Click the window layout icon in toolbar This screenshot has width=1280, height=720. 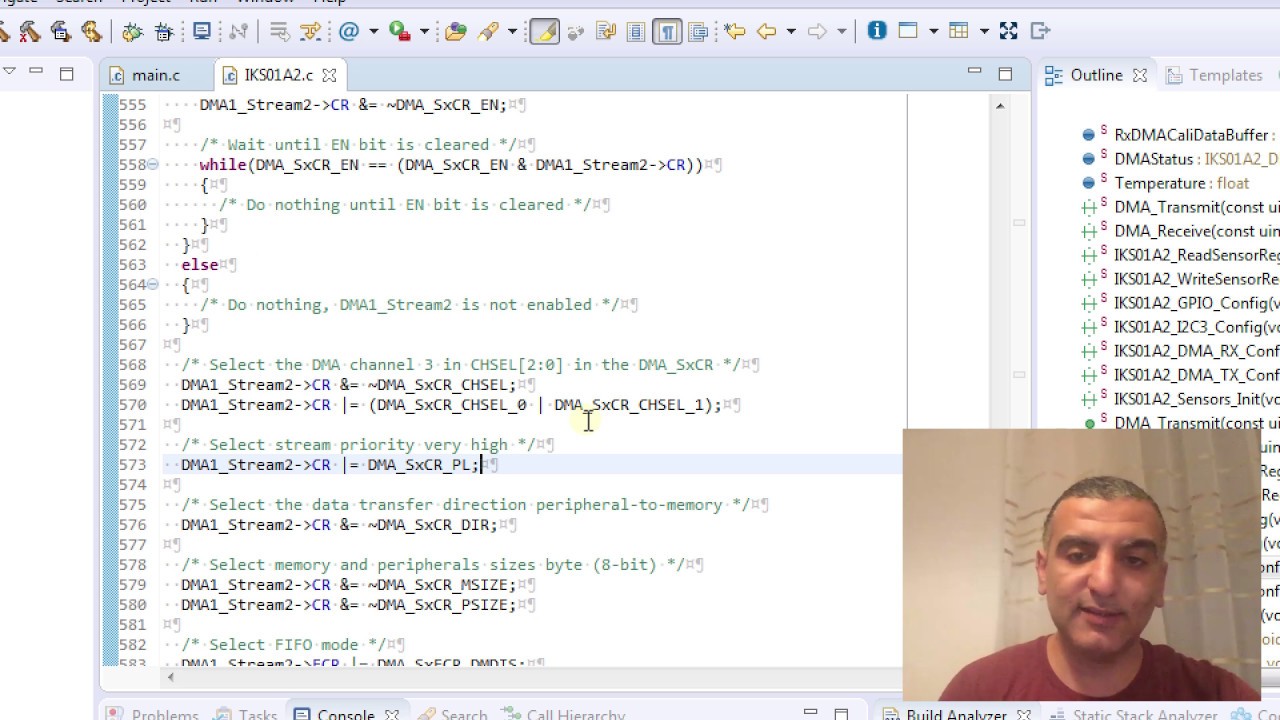908,31
